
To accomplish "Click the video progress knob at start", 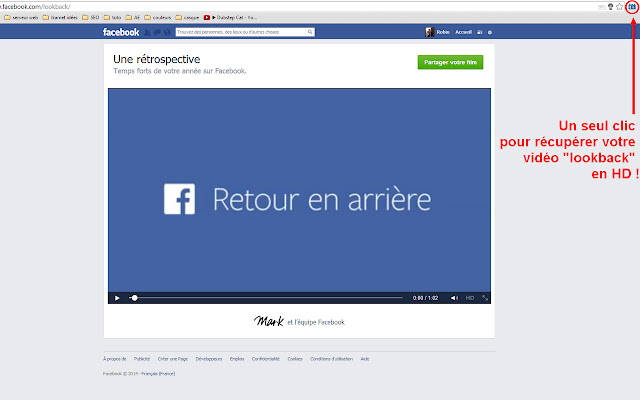I will 134,298.
